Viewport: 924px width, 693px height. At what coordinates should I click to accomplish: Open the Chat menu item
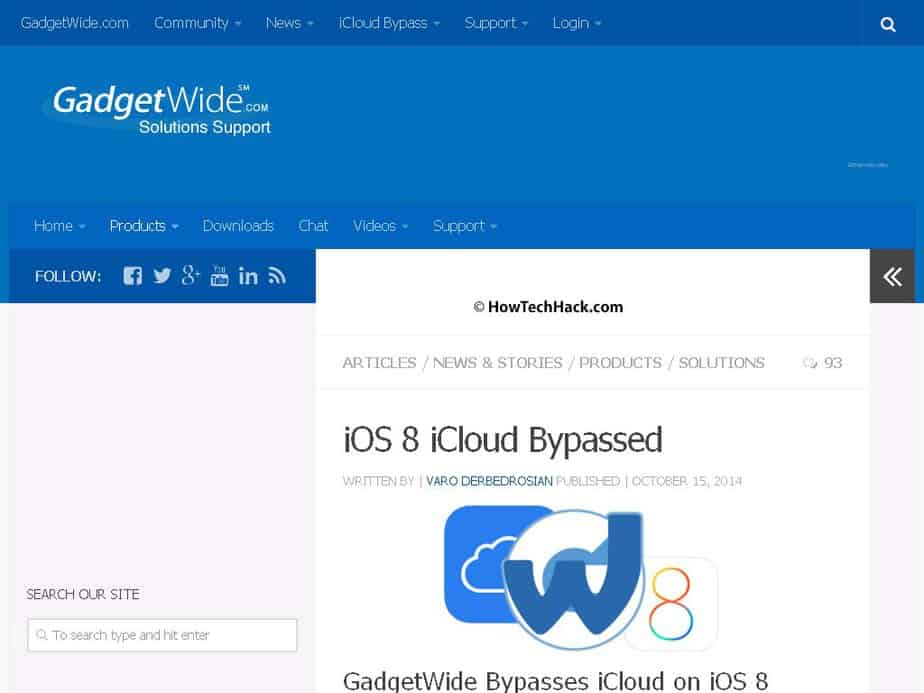coord(313,226)
